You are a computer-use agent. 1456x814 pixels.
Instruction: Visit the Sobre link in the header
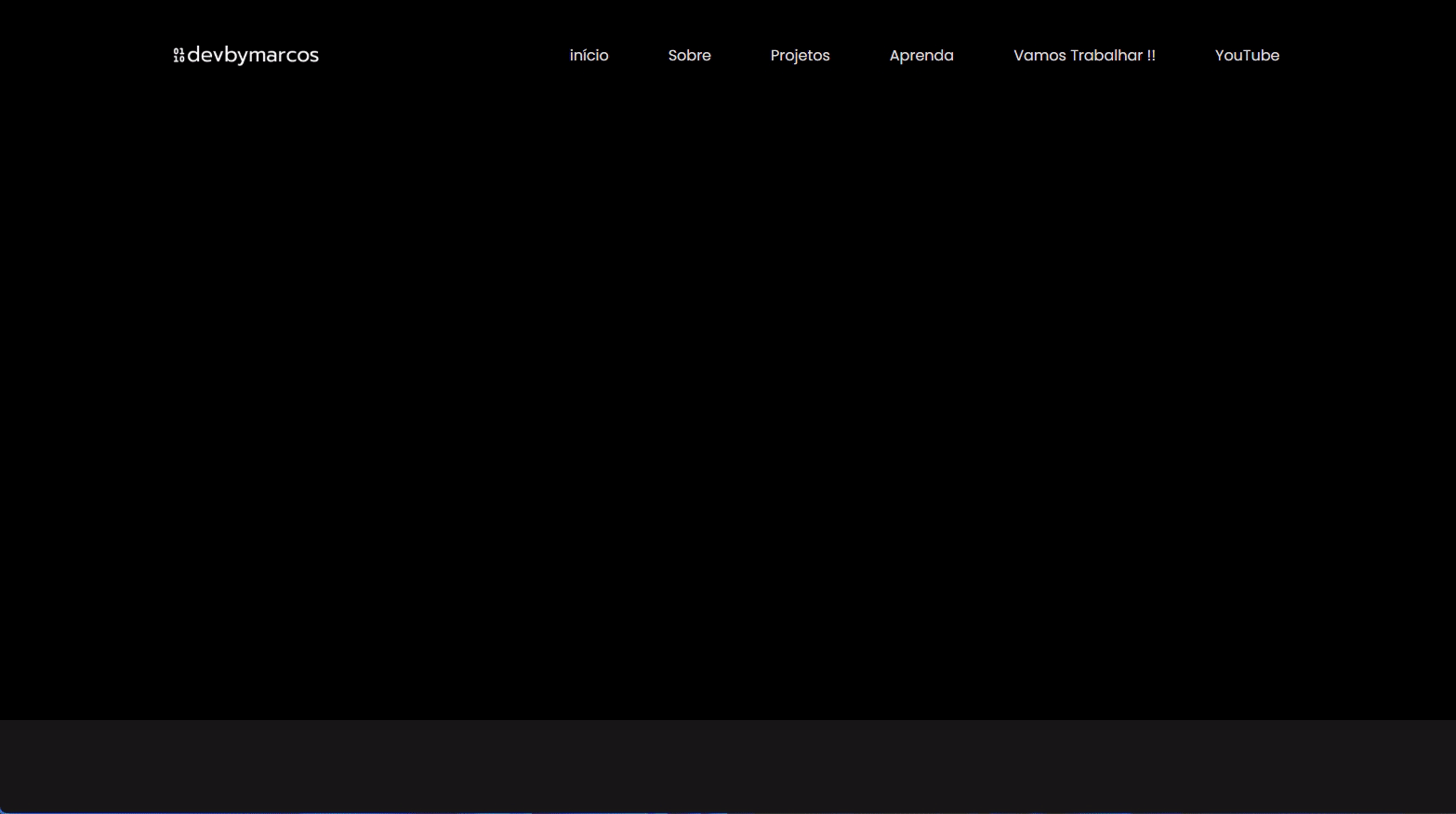pyautogui.click(x=689, y=56)
